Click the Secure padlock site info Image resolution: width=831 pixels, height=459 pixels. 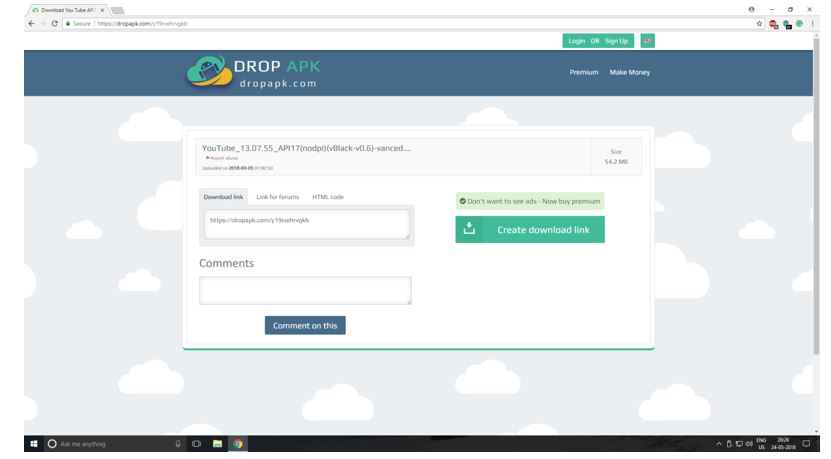coord(78,24)
